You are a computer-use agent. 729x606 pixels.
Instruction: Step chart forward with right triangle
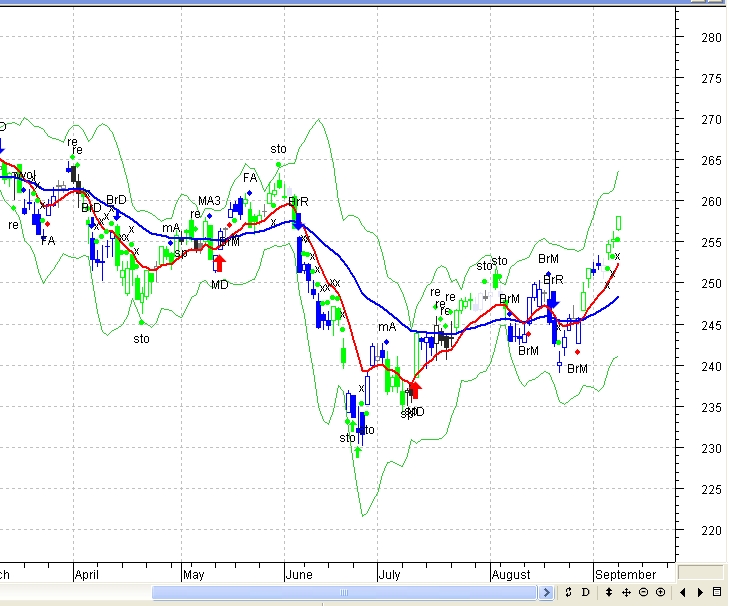[x=700, y=592]
